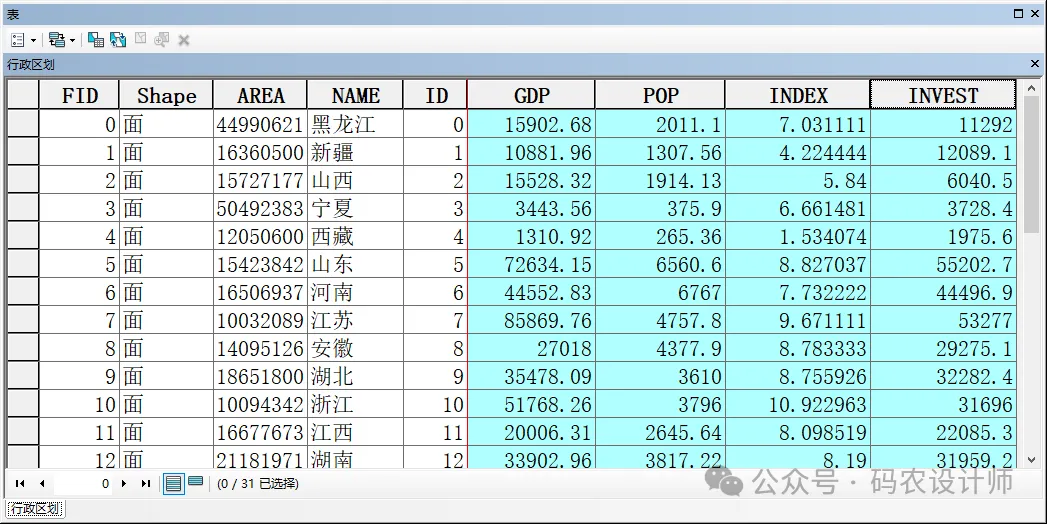Click the Zoom To Selected icon
Image resolution: width=1047 pixels, height=524 pixels.
tap(162, 40)
